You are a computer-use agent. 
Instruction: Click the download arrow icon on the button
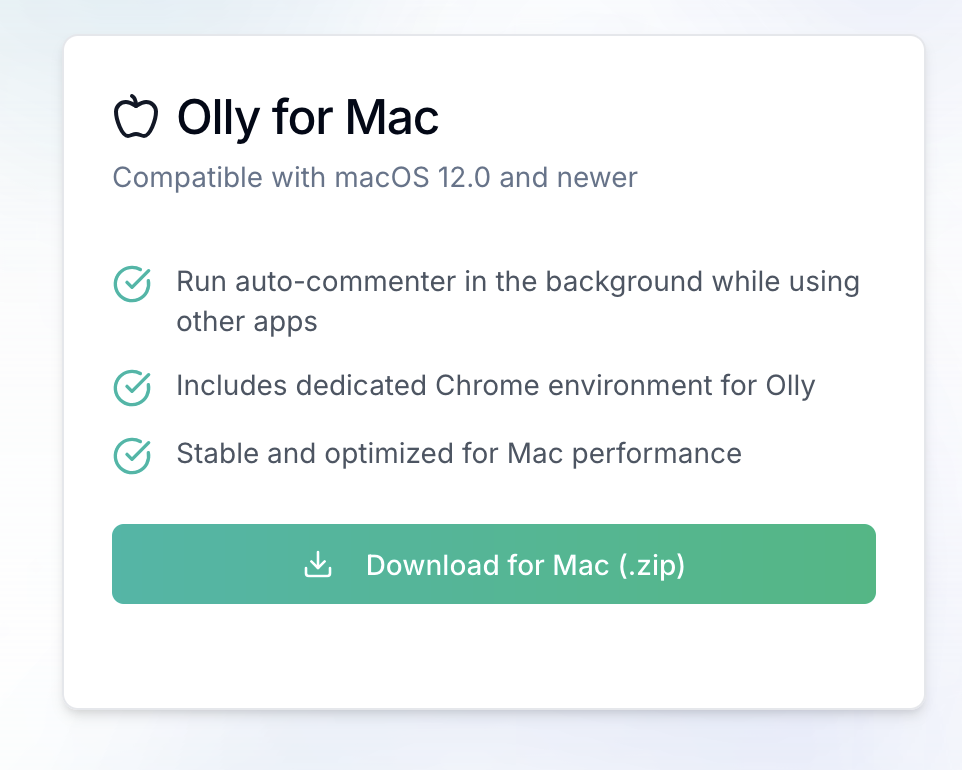pyautogui.click(x=318, y=565)
